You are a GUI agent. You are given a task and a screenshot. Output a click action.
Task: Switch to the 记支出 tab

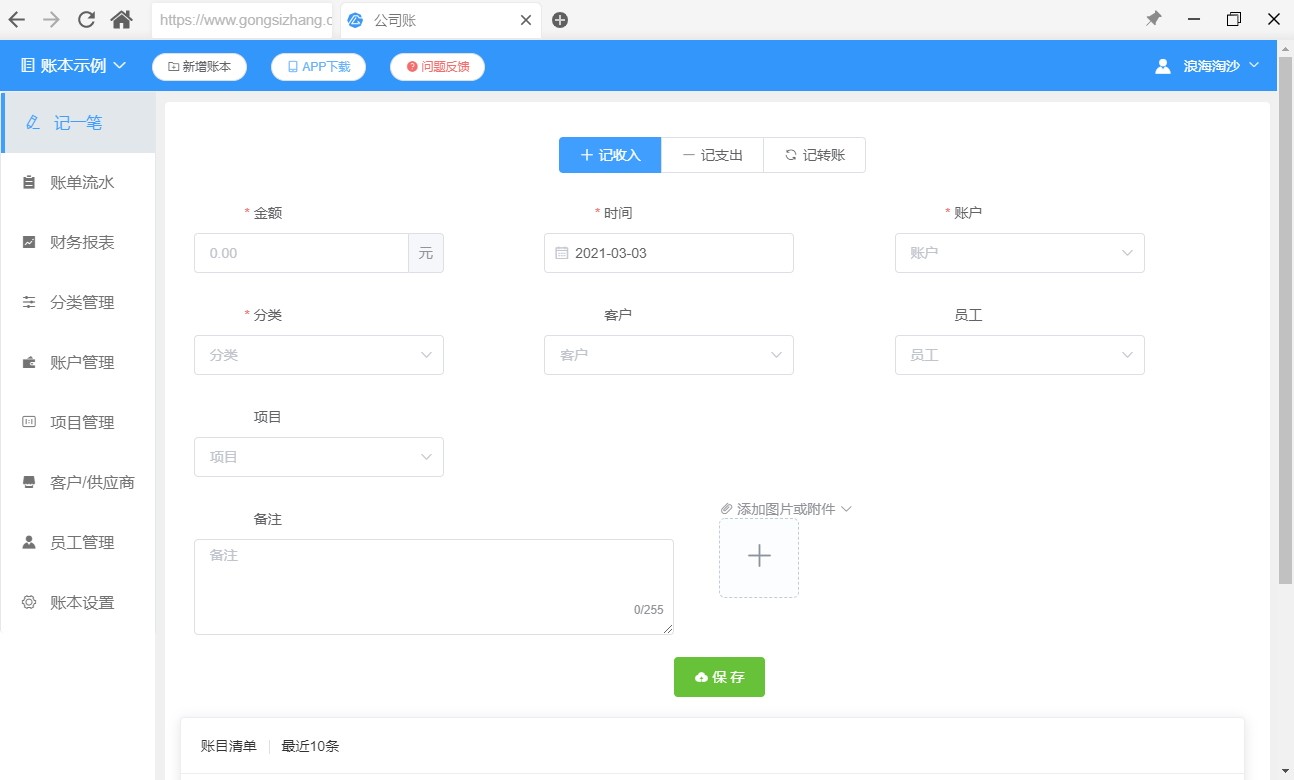[712, 155]
